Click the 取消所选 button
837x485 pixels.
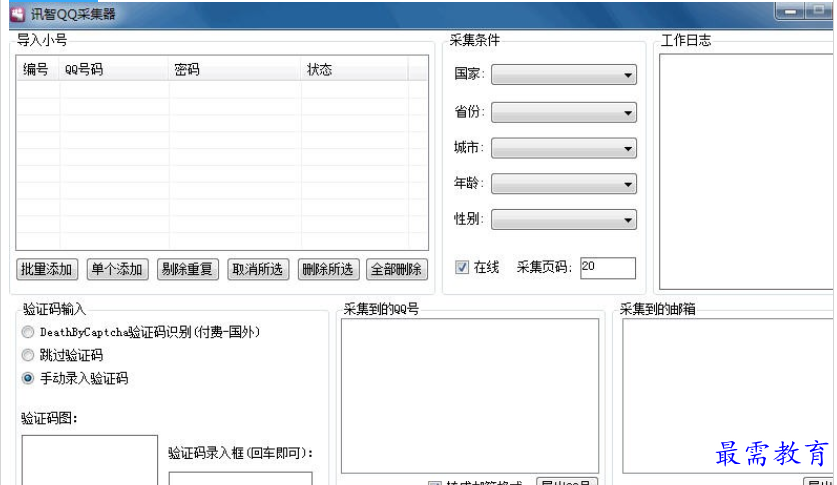(258, 269)
